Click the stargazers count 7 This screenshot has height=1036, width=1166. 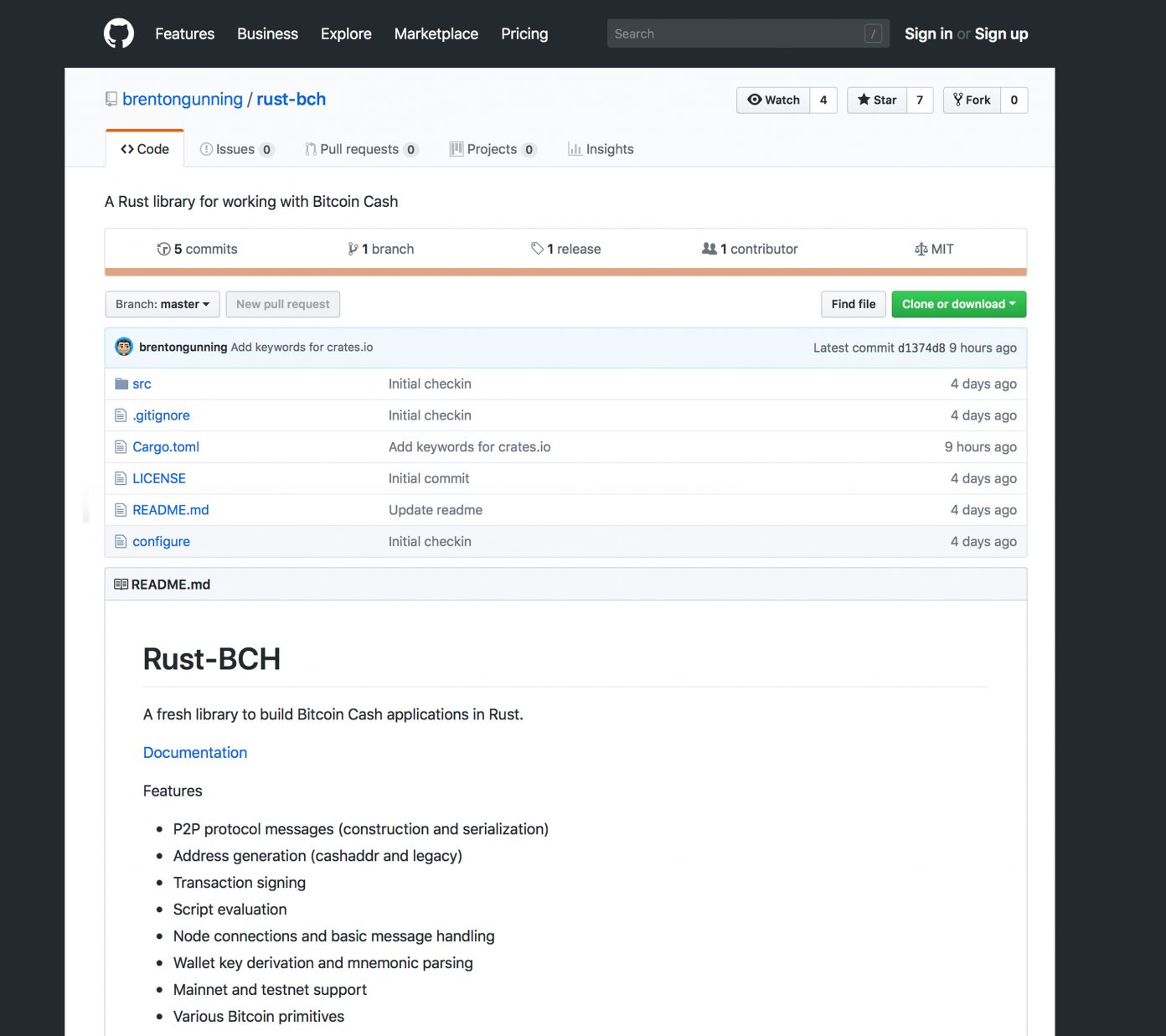920,100
